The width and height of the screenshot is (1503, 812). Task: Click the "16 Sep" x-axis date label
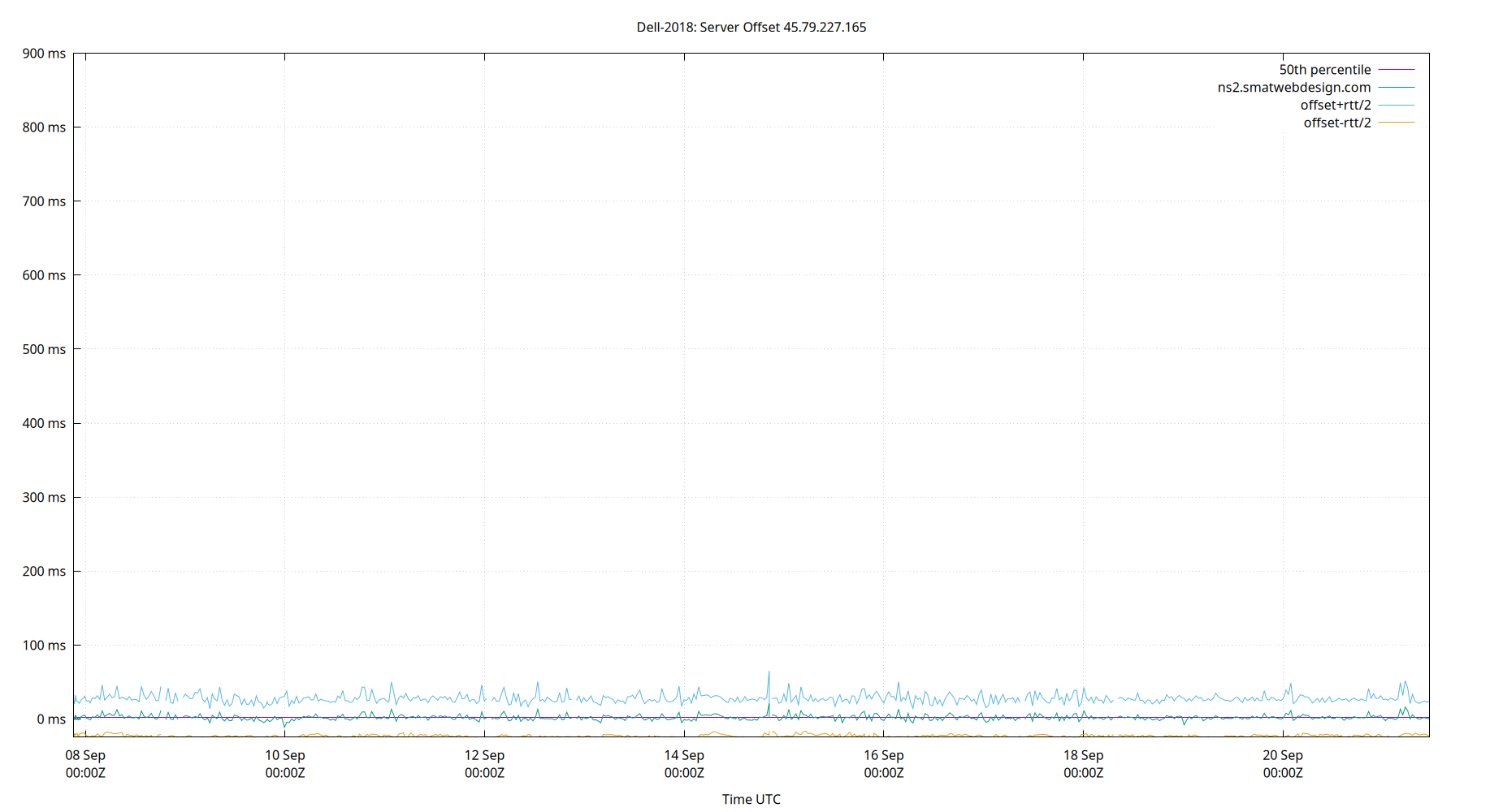884,755
